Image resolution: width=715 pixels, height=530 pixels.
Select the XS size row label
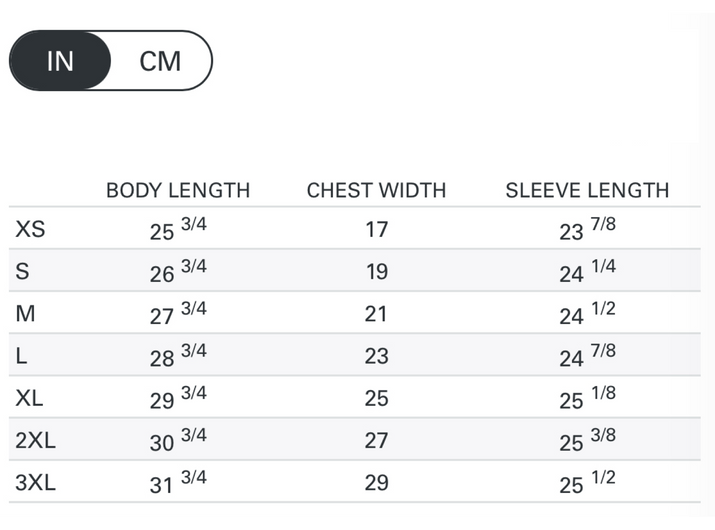[30, 229]
